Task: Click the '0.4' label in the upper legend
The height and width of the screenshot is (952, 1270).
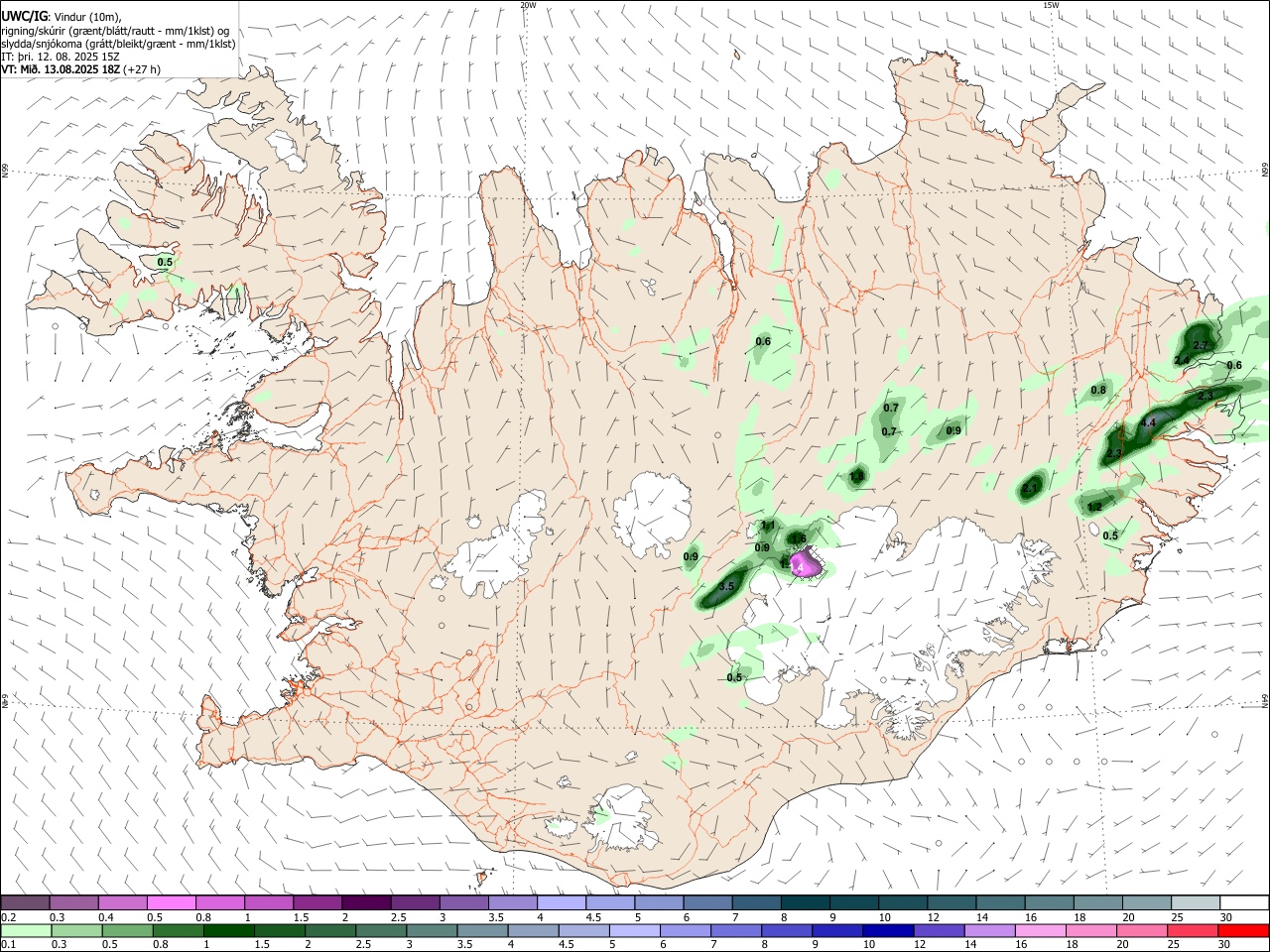Action: pyautogui.click(x=105, y=917)
